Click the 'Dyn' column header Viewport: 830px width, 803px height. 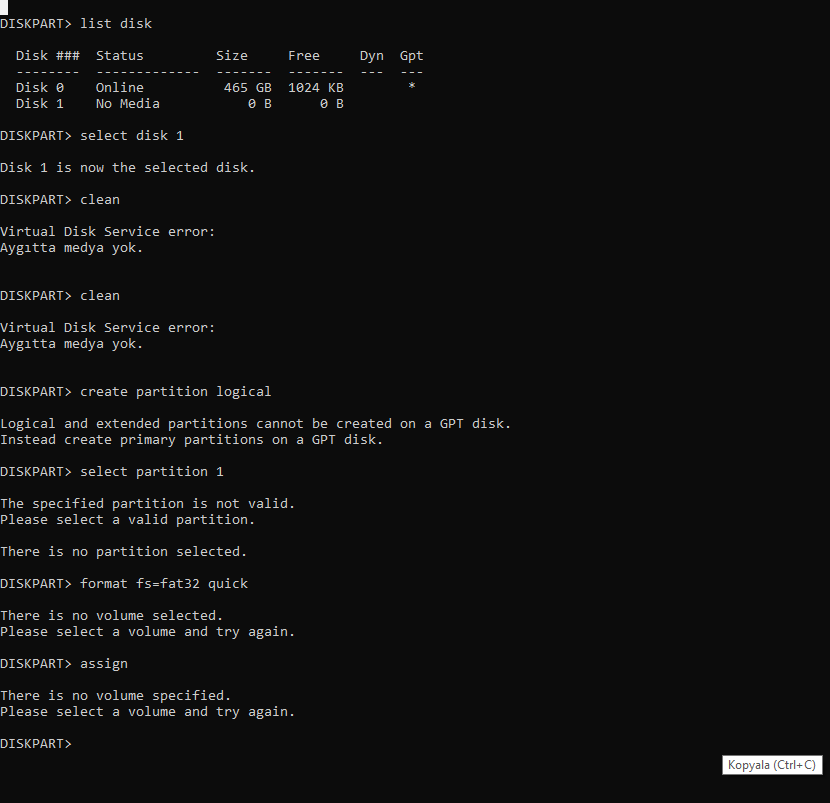[372, 56]
